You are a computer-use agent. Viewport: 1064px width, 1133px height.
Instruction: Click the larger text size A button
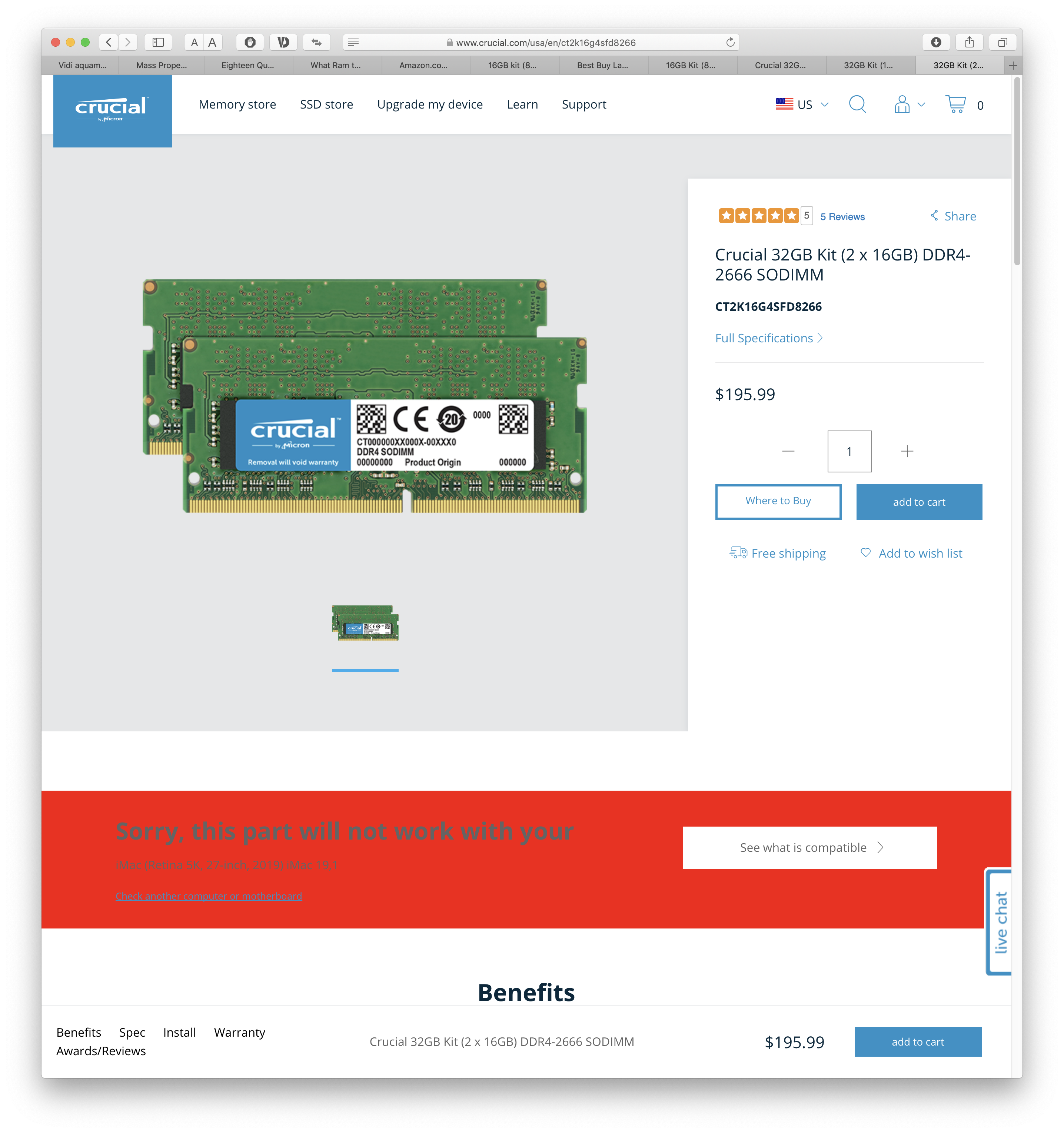point(213,42)
